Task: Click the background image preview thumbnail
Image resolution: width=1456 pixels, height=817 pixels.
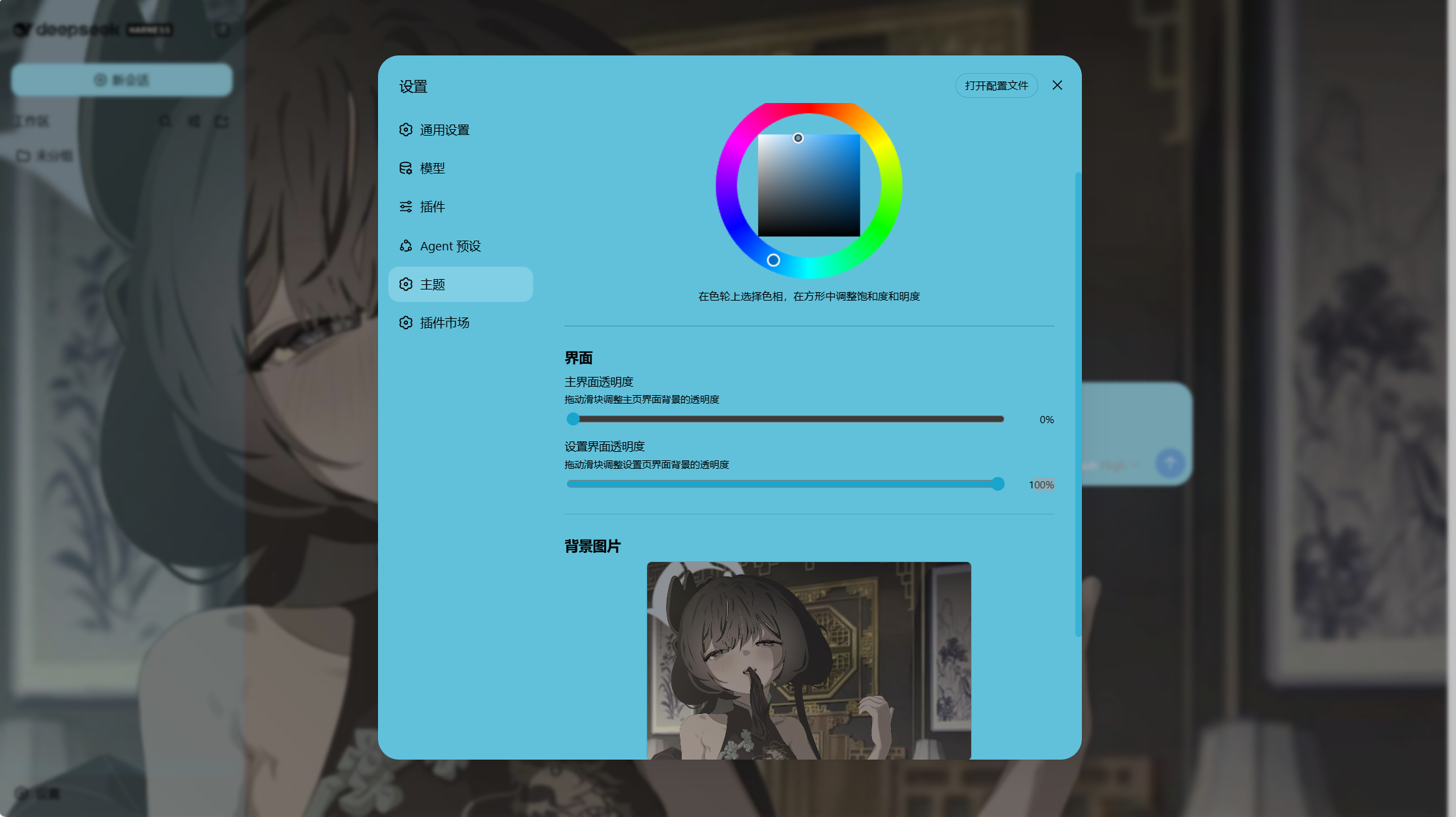Action: [x=809, y=661]
